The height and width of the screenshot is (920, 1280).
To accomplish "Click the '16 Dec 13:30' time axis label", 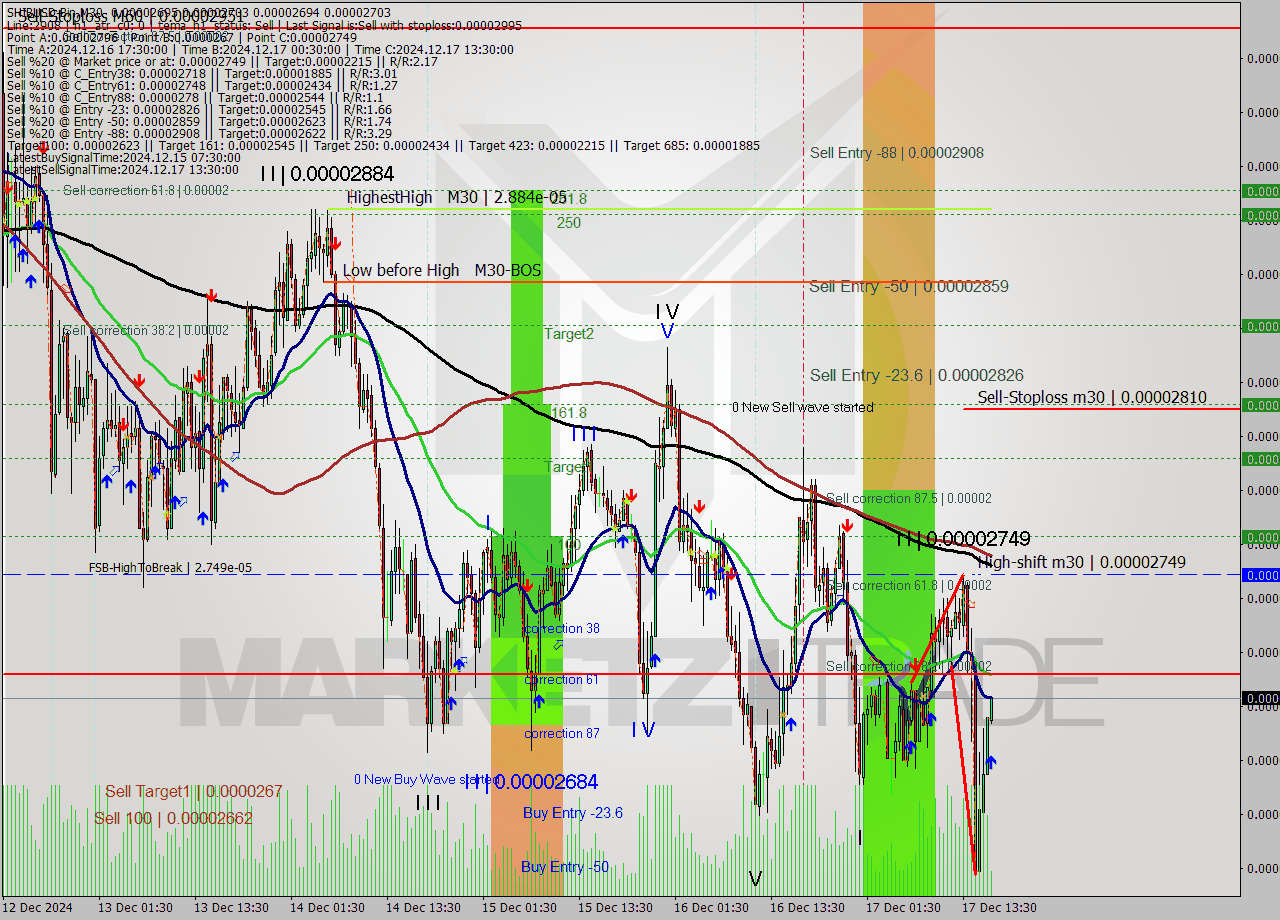I will pos(807,907).
